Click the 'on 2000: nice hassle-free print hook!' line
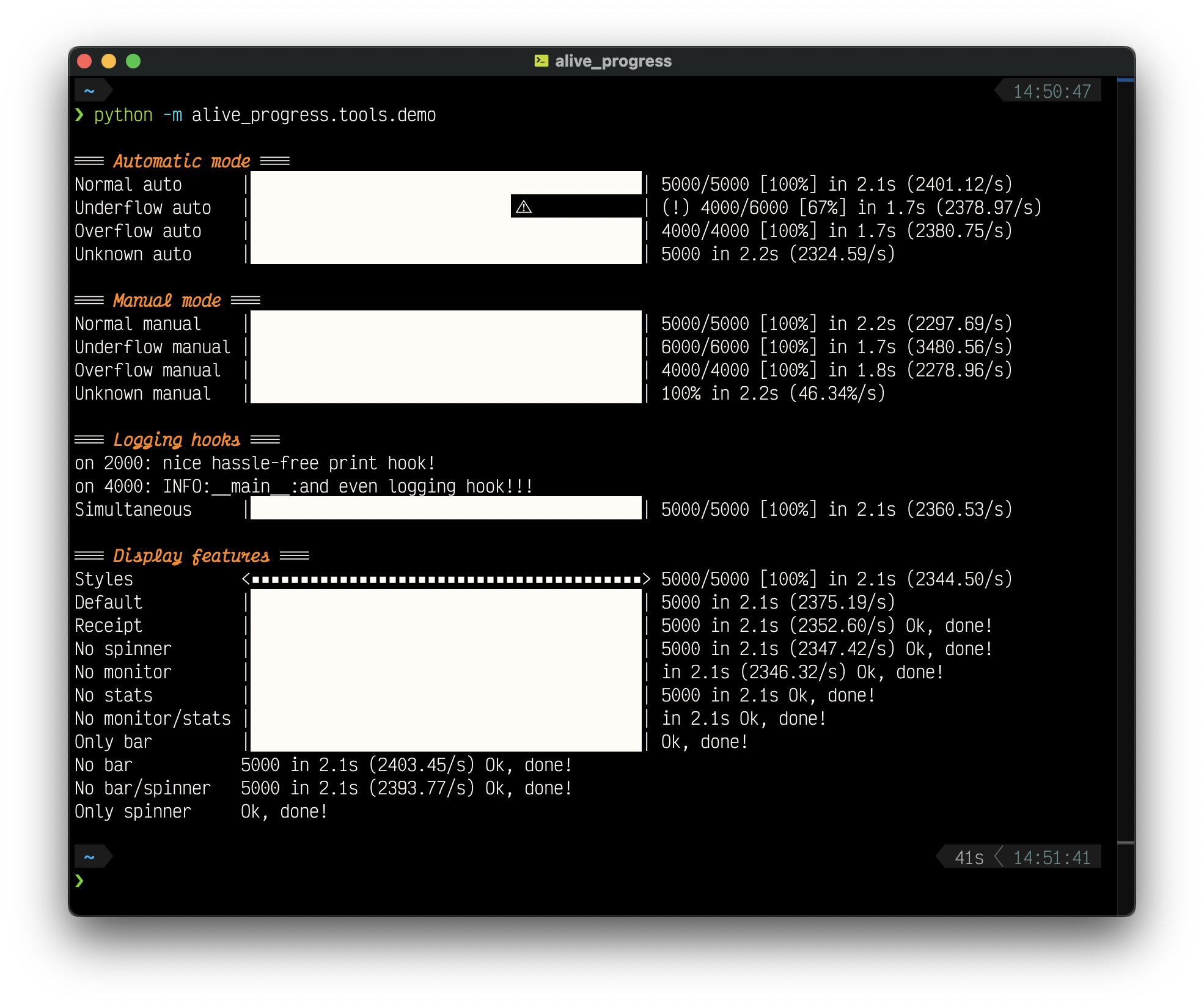The width and height of the screenshot is (1204, 1007). coord(255,463)
